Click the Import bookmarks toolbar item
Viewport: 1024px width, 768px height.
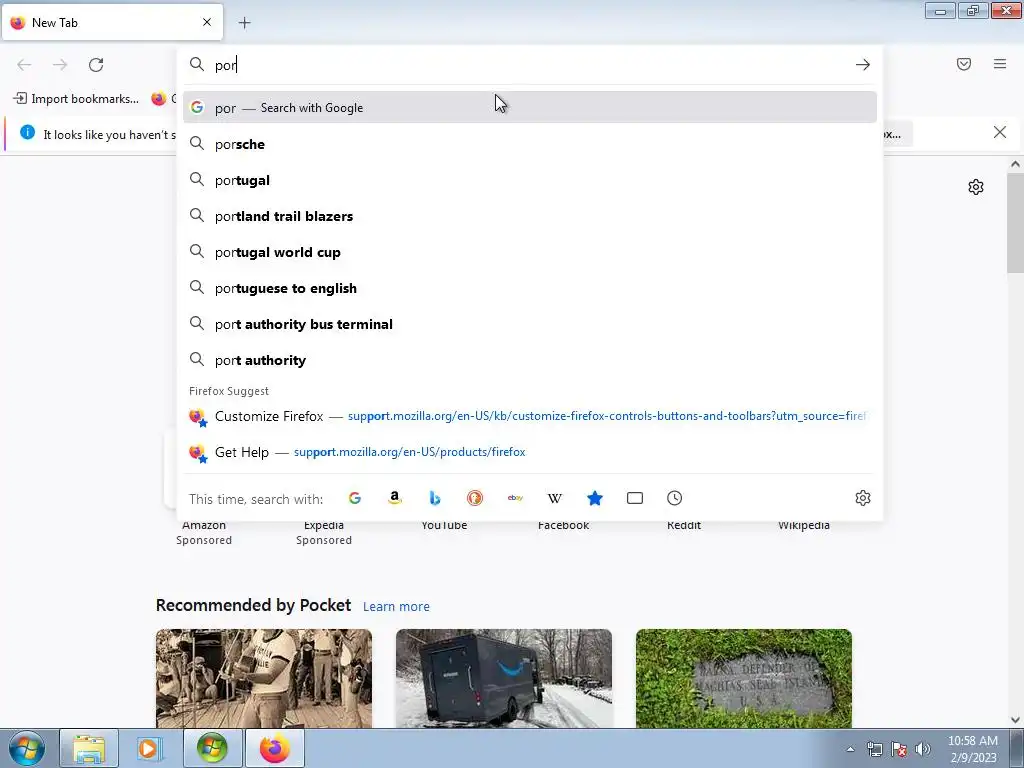pos(76,99)
